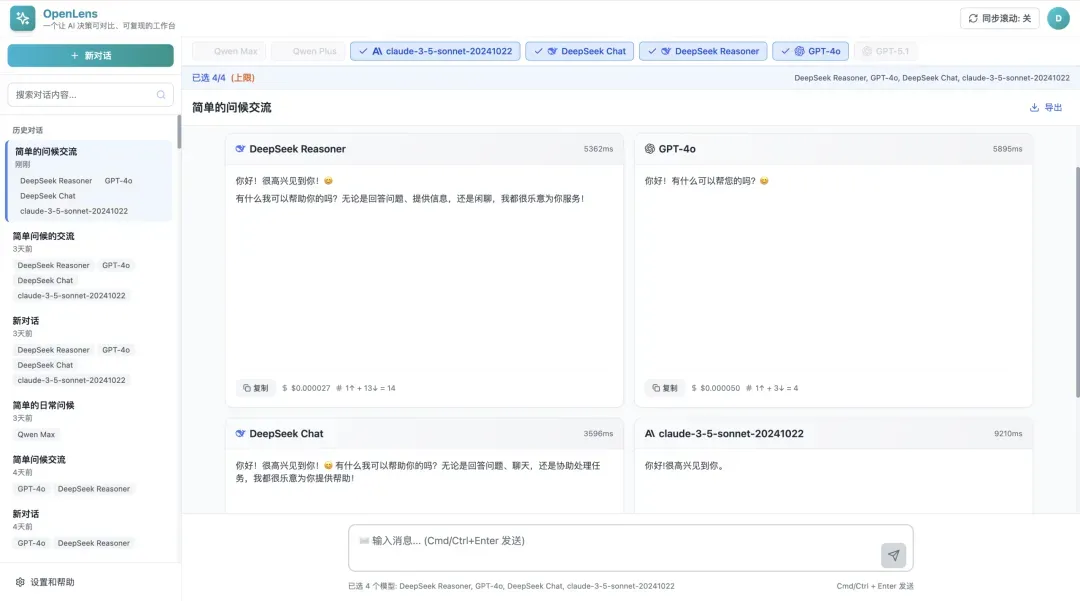This screenshot has width=1080, height=601.
Task: Click the conversation title 简单的问候交流 heading
Action: [231, 107]
